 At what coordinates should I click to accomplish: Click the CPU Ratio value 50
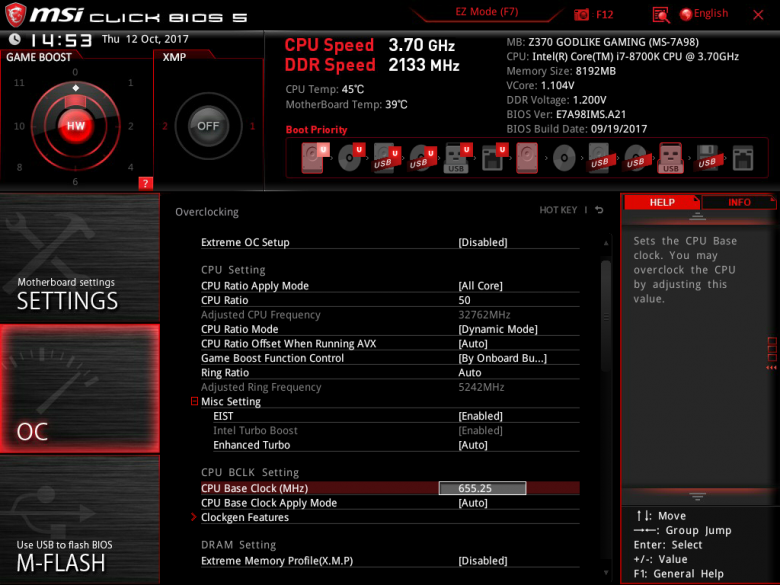click(x=464, y=300)
